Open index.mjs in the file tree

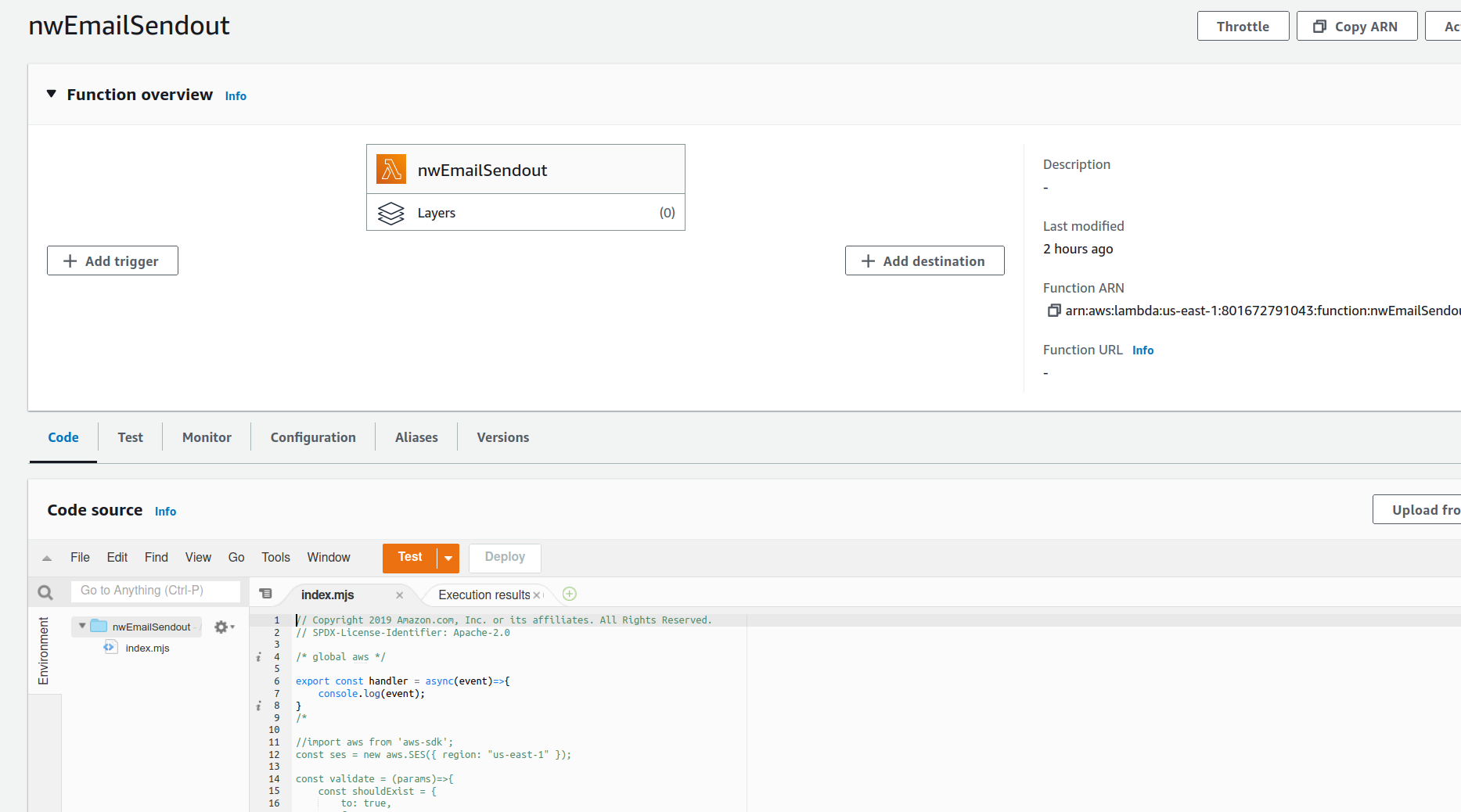[x=147, y=648]
